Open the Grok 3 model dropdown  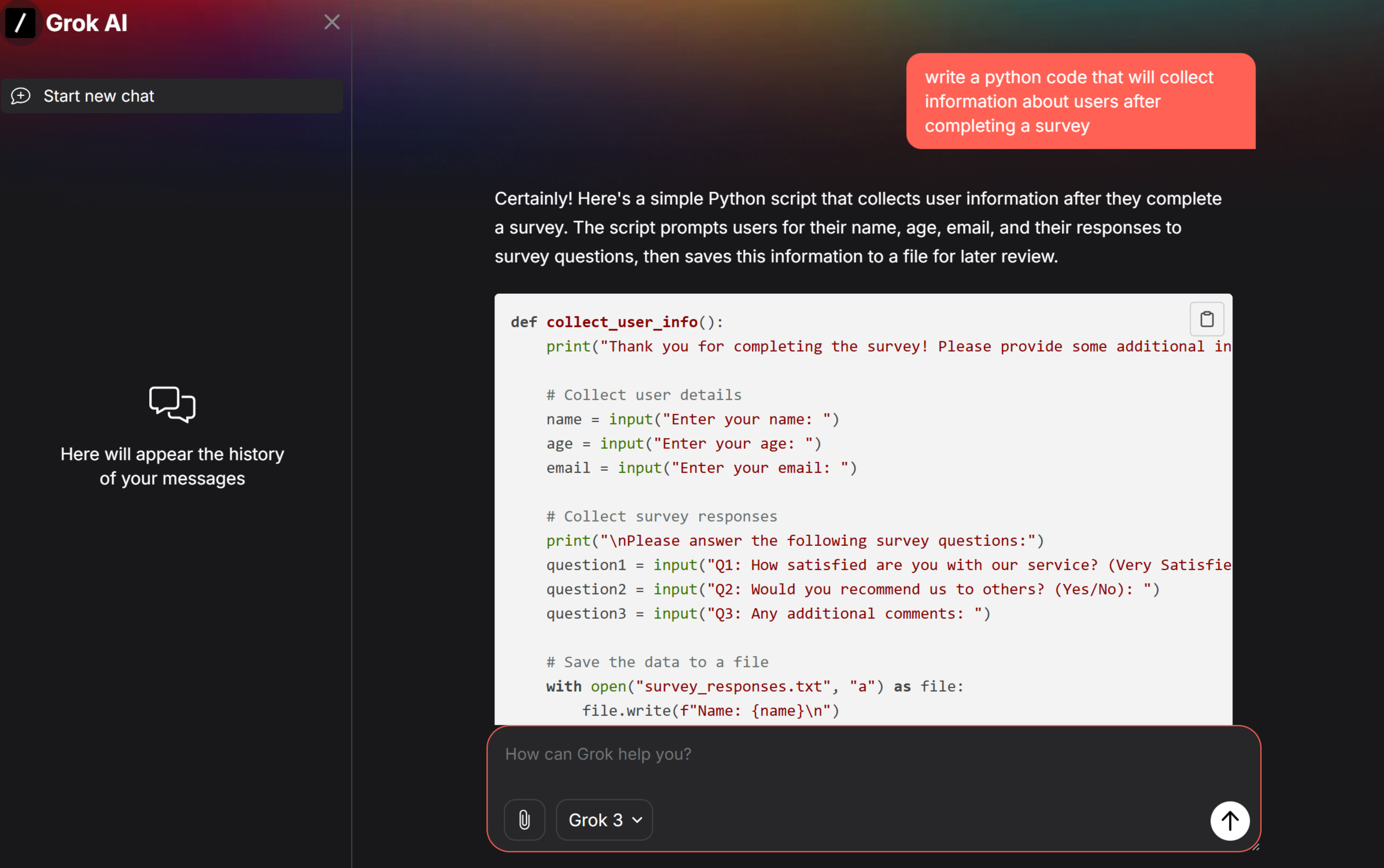point(604,819)
